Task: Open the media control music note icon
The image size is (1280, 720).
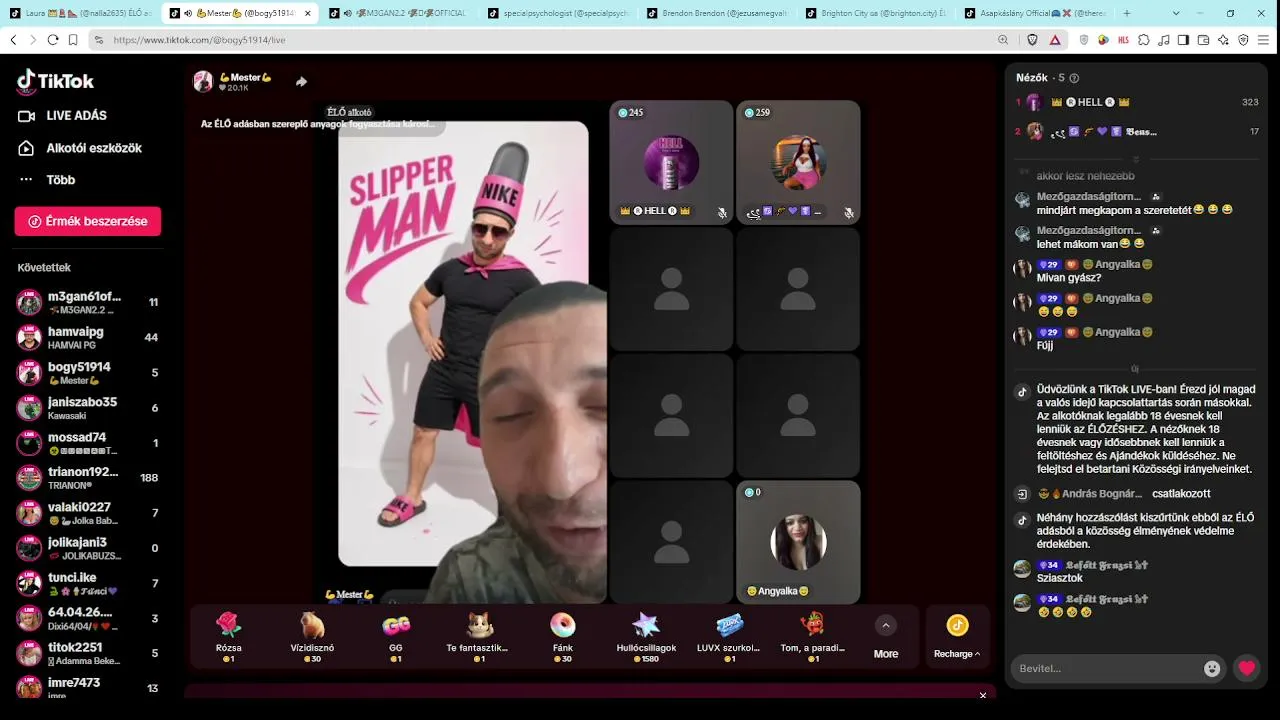Action: coord(1163,40)
